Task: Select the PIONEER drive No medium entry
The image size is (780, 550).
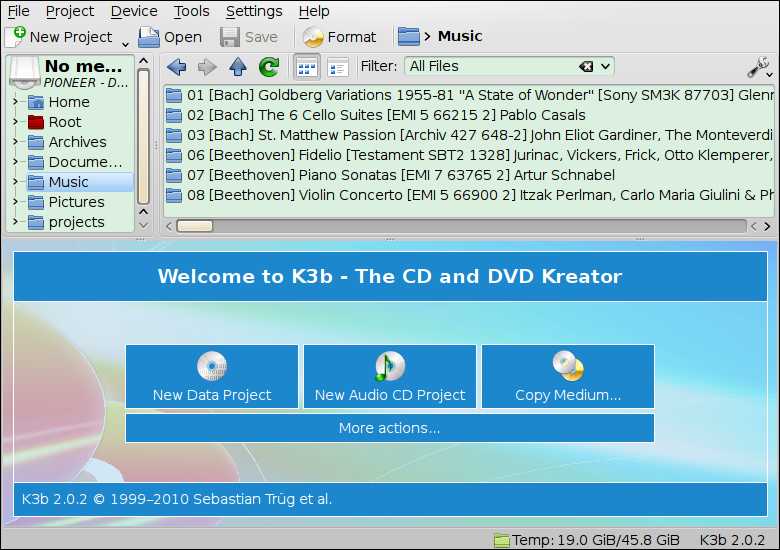Action: (72, 73)
